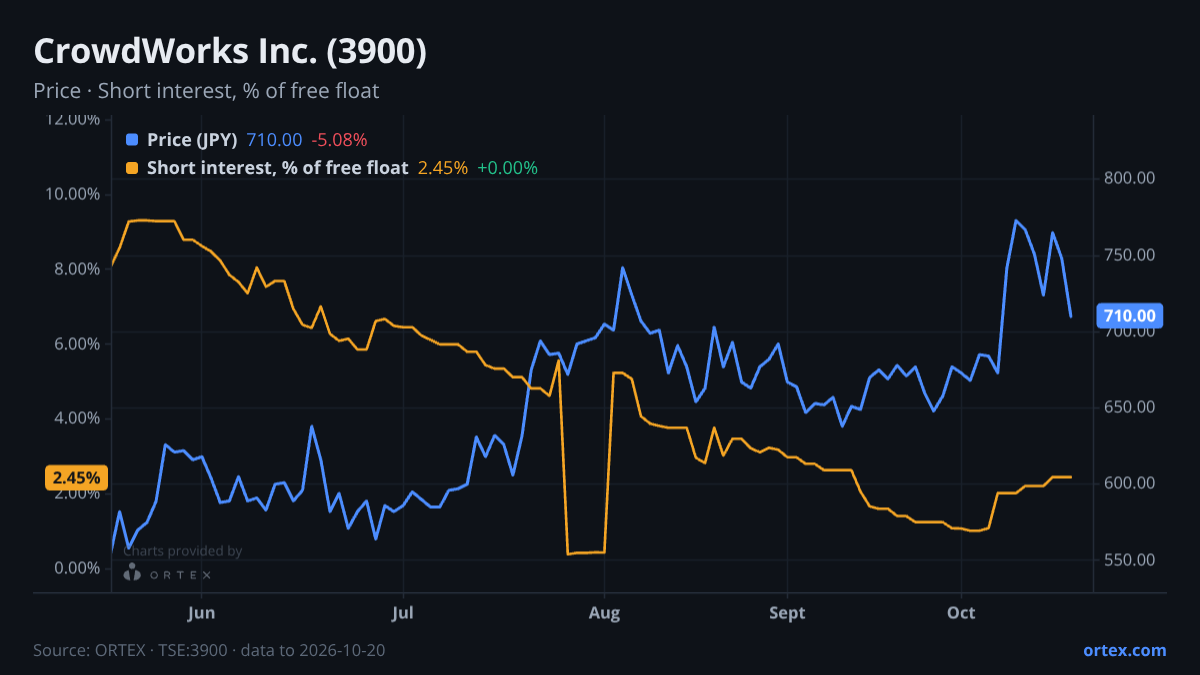
Task: Click the Jun x-axis label
Action: coord(202,612)
